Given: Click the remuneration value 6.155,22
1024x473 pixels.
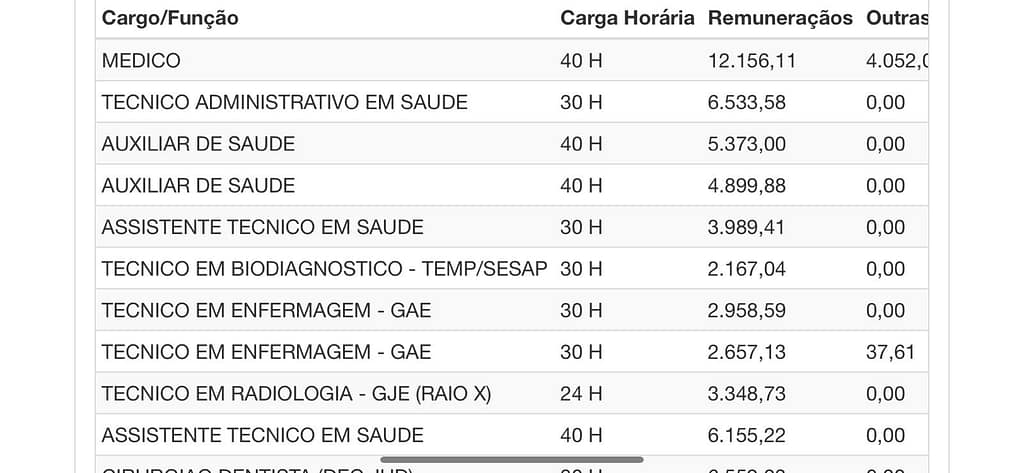Looking at the screenshot, I should click(746, 435).
